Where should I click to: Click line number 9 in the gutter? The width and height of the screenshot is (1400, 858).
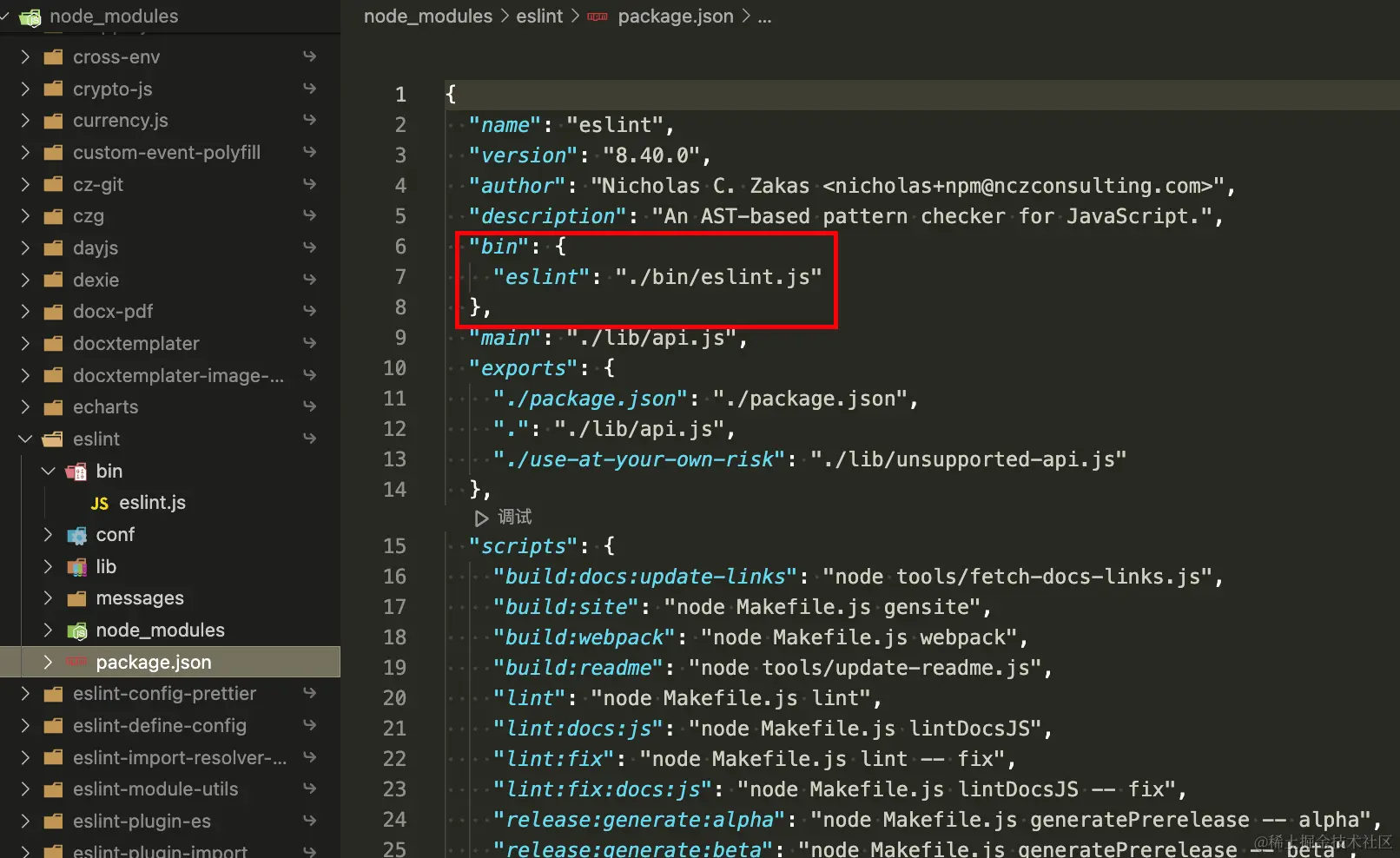pos(400,338)
